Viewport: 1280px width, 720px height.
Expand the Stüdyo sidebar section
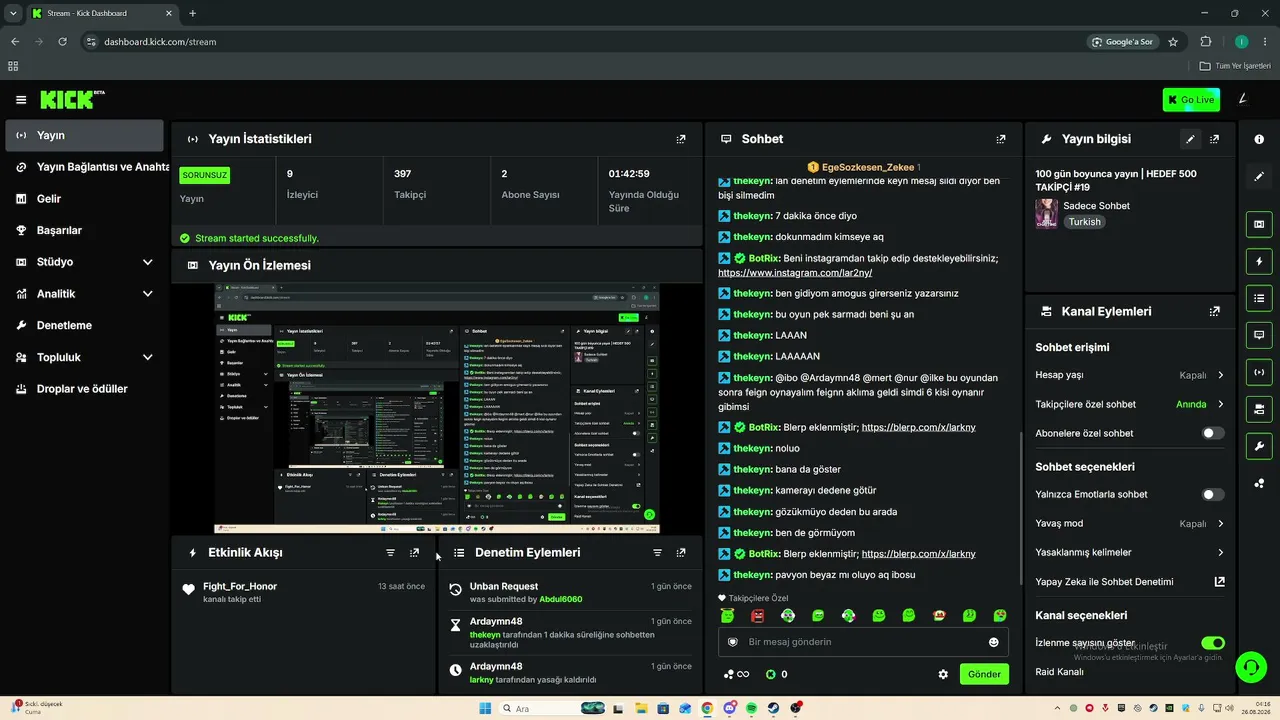85,262
